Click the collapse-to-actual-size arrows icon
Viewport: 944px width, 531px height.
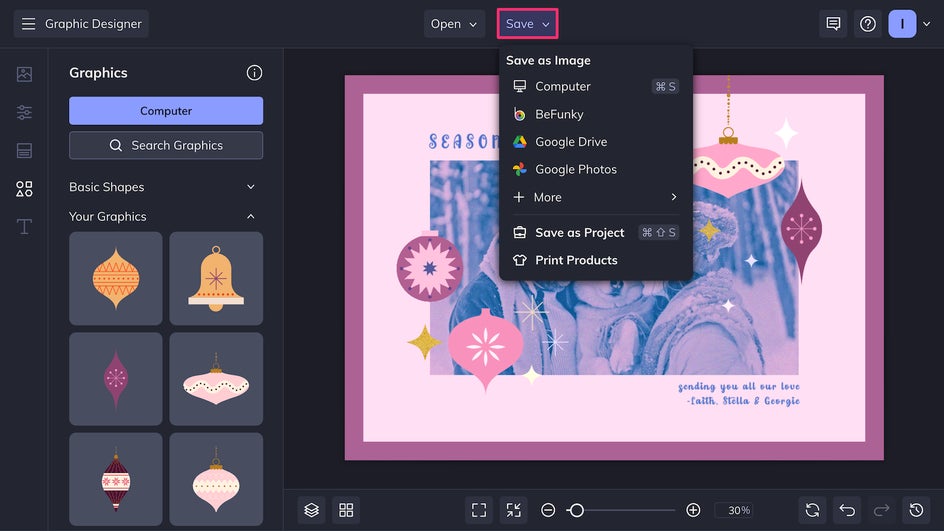point(514,510)
